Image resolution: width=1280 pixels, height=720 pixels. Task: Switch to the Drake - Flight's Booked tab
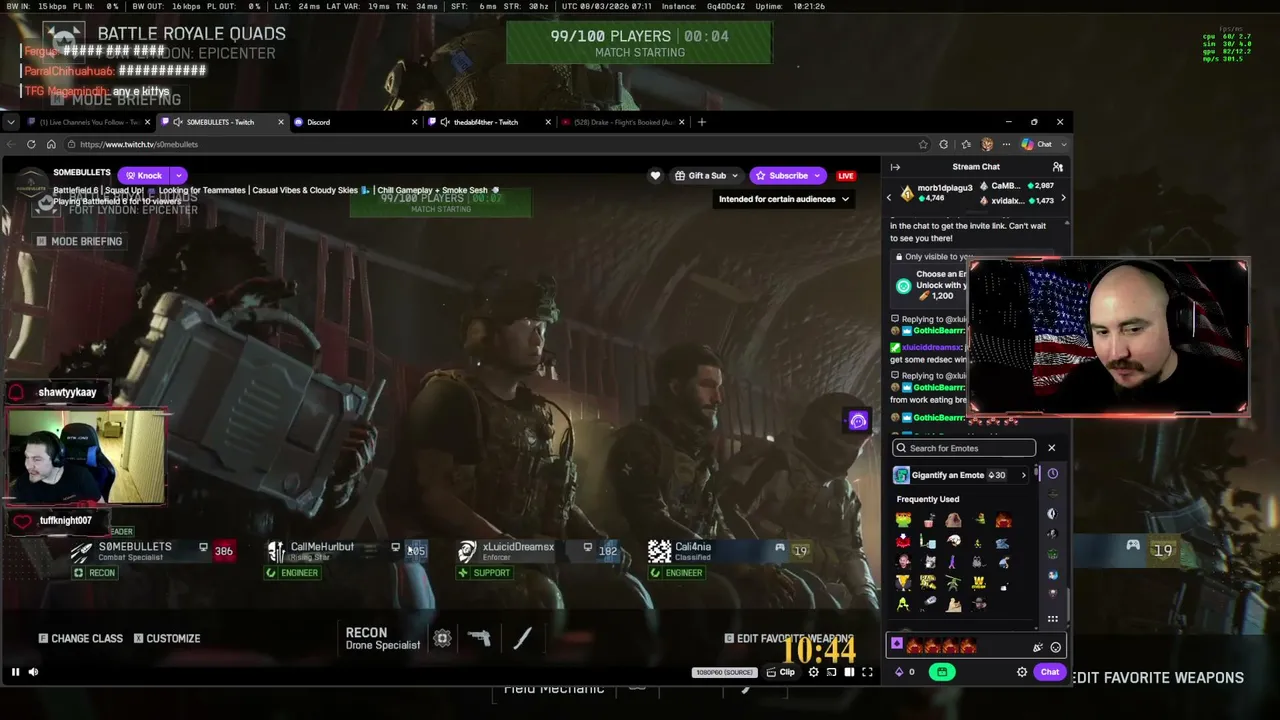point(622,122)
